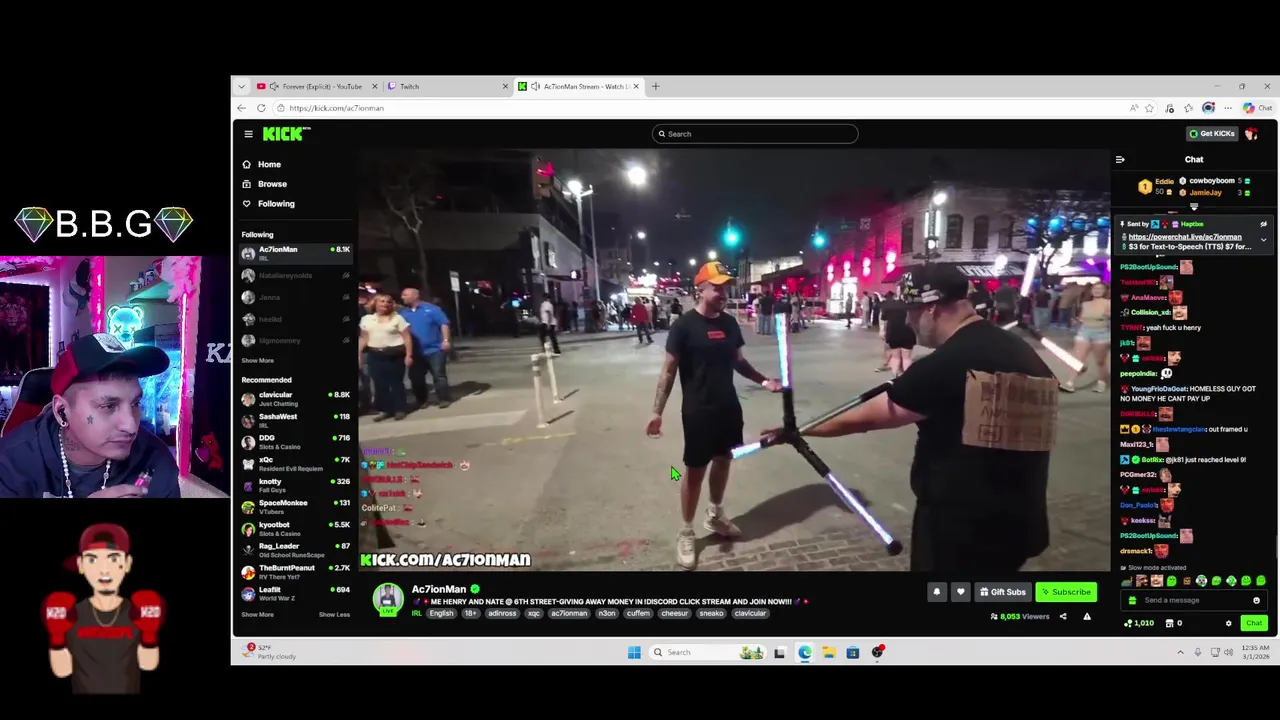Open Following in the Kick sidebar
1280x720 pixels.
coord(269,204)
